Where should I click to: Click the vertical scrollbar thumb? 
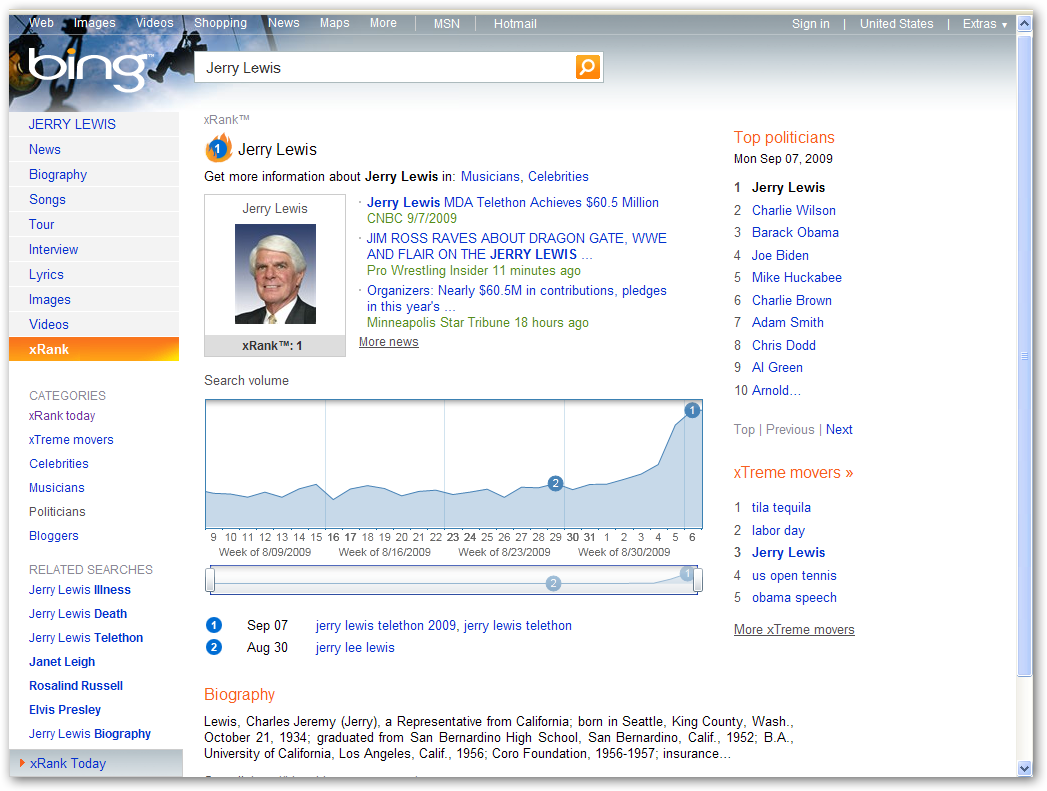1024,355
